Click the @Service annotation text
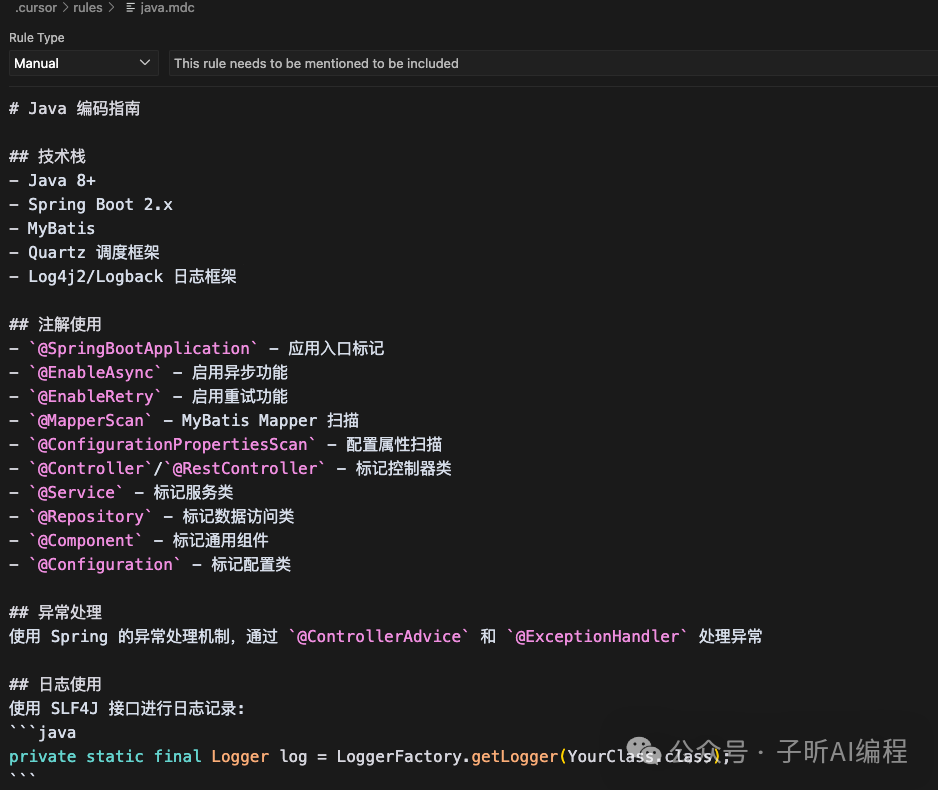The image size is (938, 790). point(77,492)
